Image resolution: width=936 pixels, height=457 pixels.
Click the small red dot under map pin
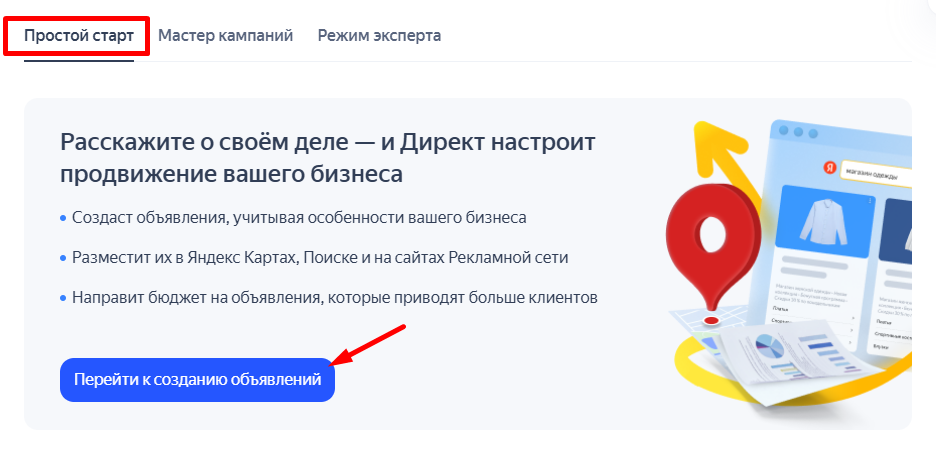tap(711, 320)
